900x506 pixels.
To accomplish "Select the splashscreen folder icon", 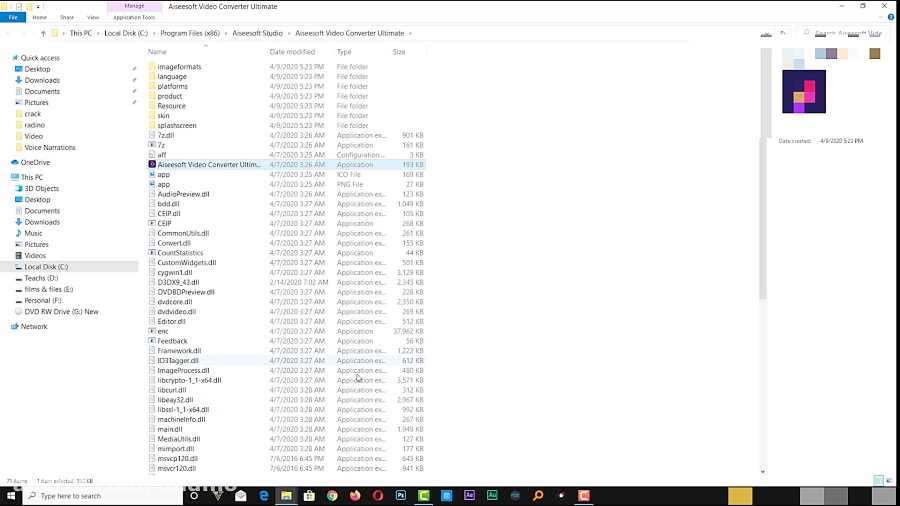I will pyautogui.click(x=152, y=125).
